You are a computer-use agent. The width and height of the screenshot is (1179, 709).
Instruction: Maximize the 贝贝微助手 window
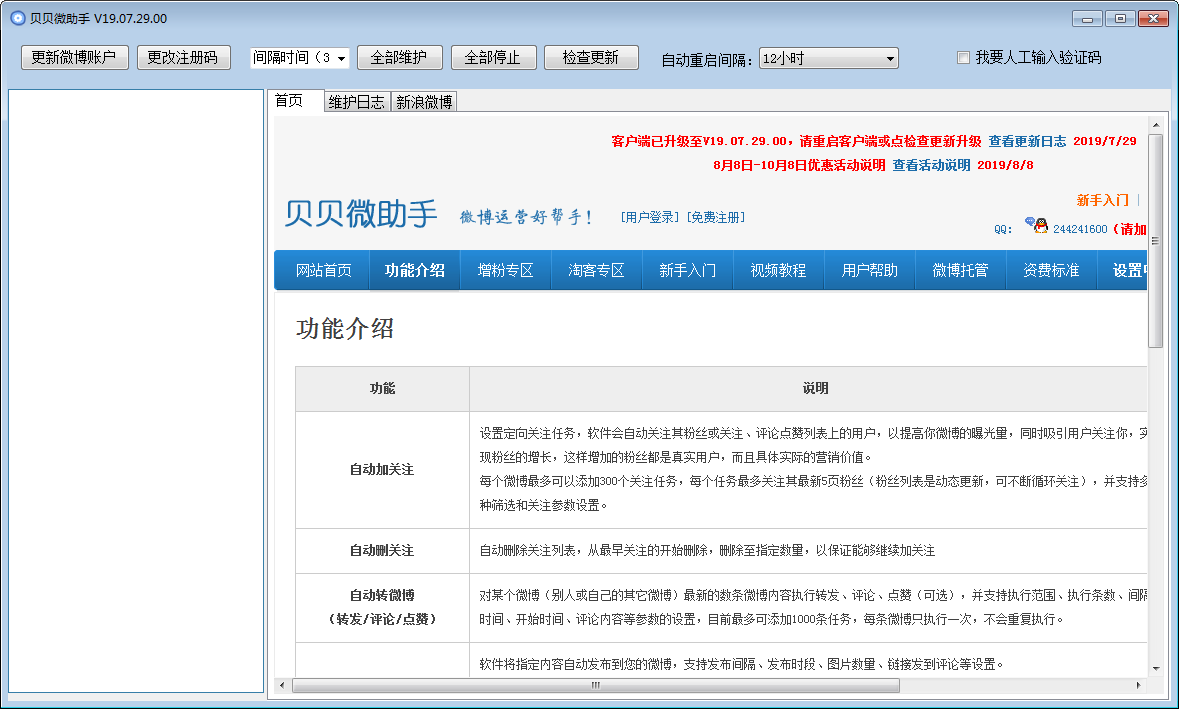[x=1120, y=19]
